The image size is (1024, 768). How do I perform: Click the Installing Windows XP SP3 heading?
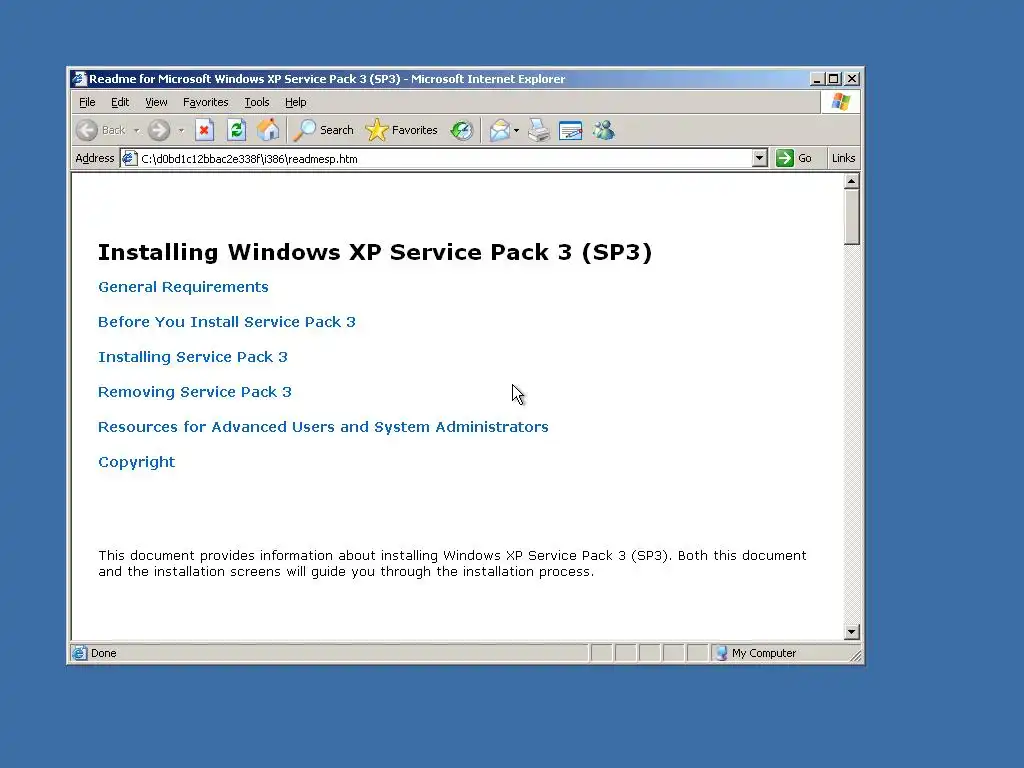pos(375,252)
